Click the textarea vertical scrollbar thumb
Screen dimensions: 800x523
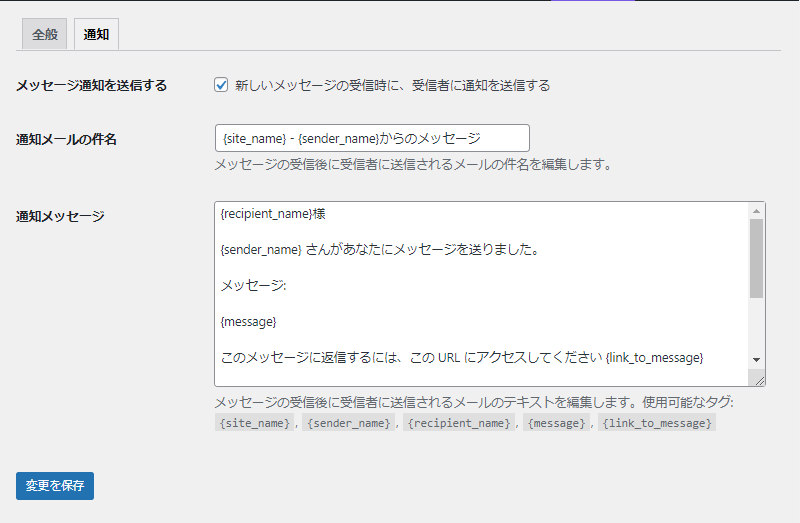tap(756, 258)
